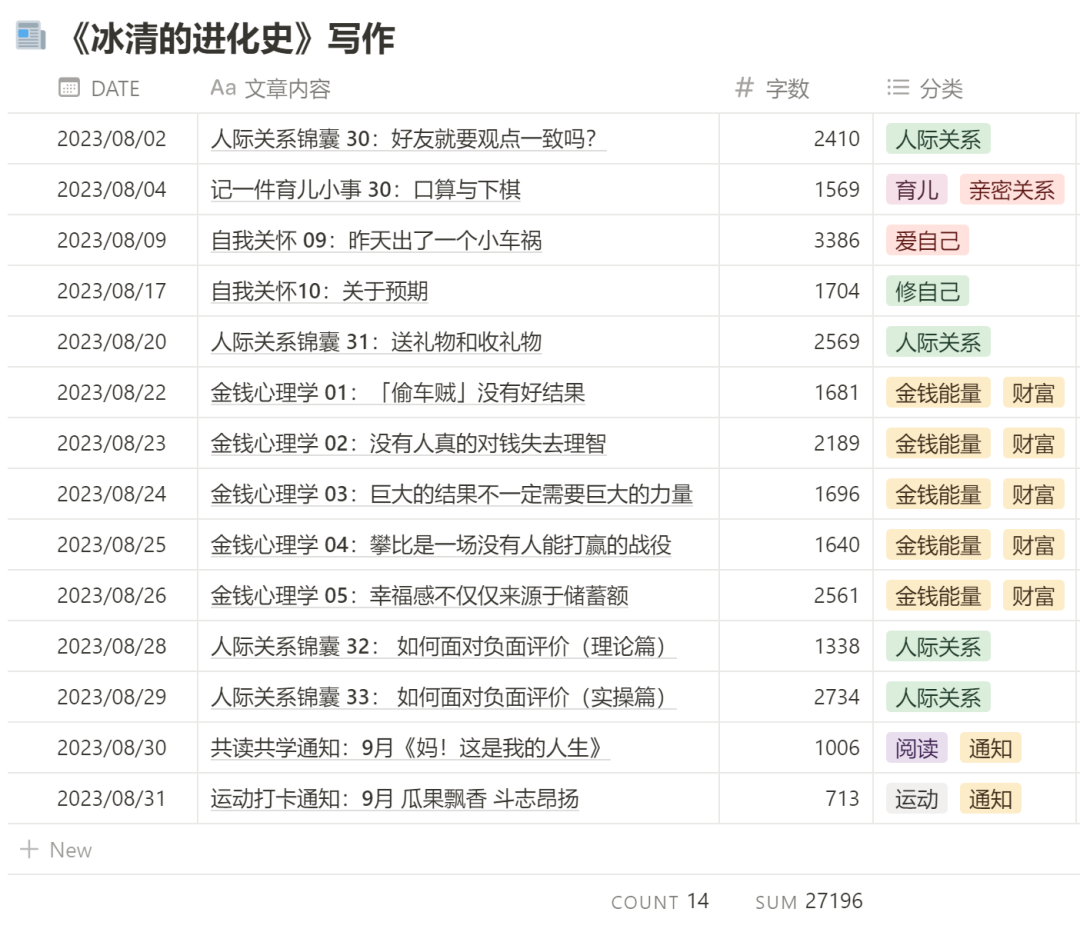Click the 爱自己 category tag
The width and height of the screenshot is (1080, 932).
[x=927, y=240]
